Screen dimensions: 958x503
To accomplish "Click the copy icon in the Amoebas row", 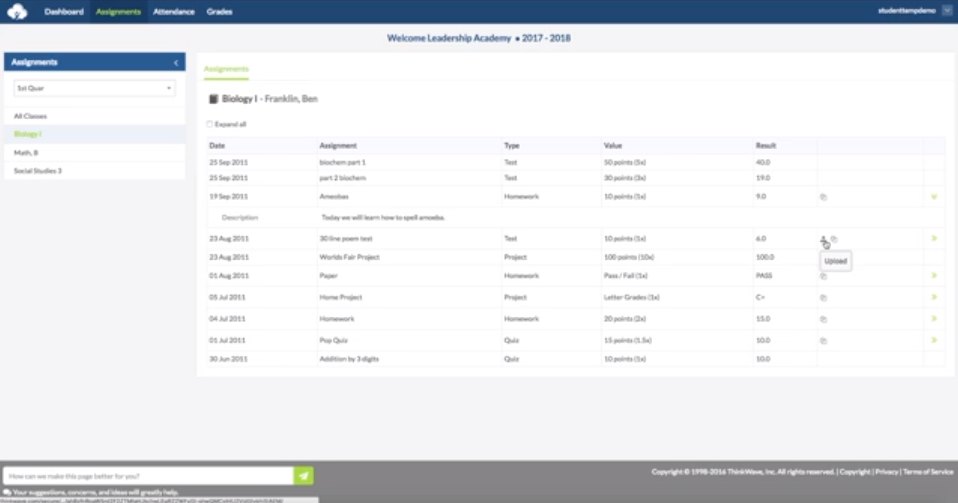I will coord(823,197).
